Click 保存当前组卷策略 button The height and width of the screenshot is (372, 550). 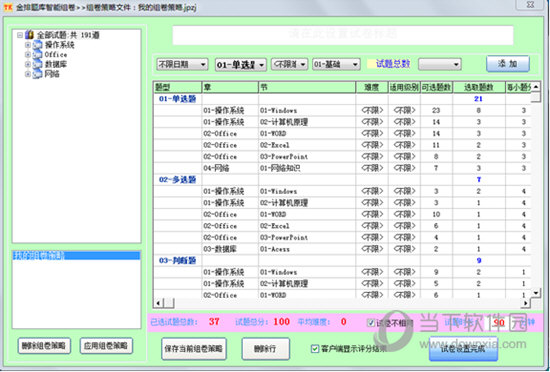click(x=194, y=349)
